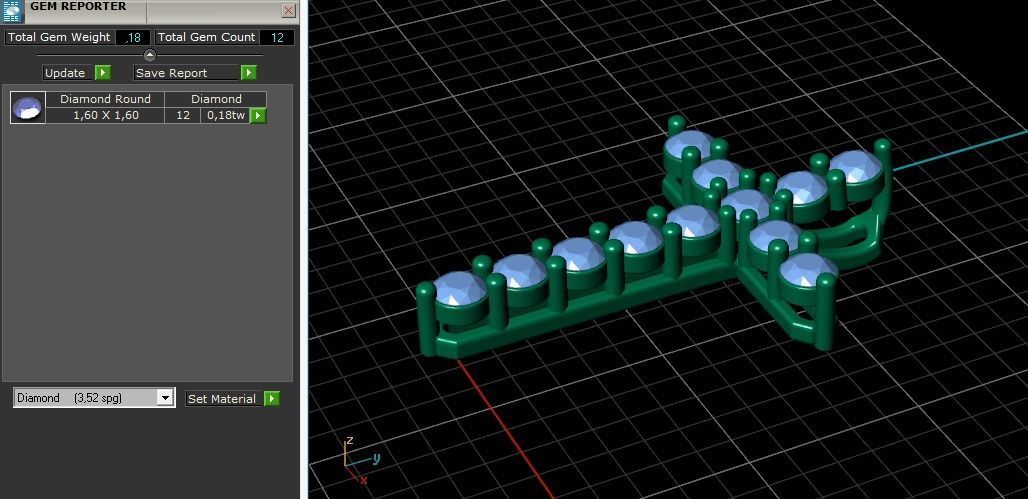The width and height of the screenshot is (1028, 499).
Task: Click the Total Gem Weight value field
Action: point(133,37)
